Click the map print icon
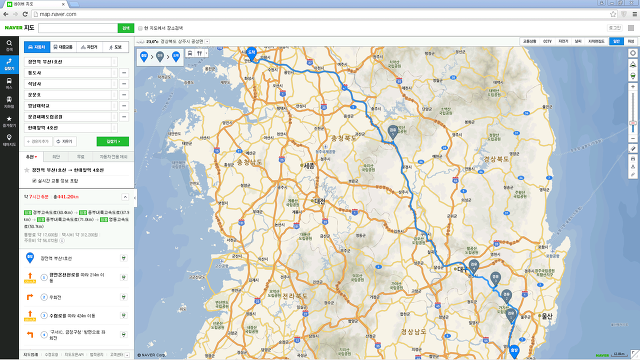Image resolution: width=640 pixels, height=360 pixels. [x=633, y=158]
